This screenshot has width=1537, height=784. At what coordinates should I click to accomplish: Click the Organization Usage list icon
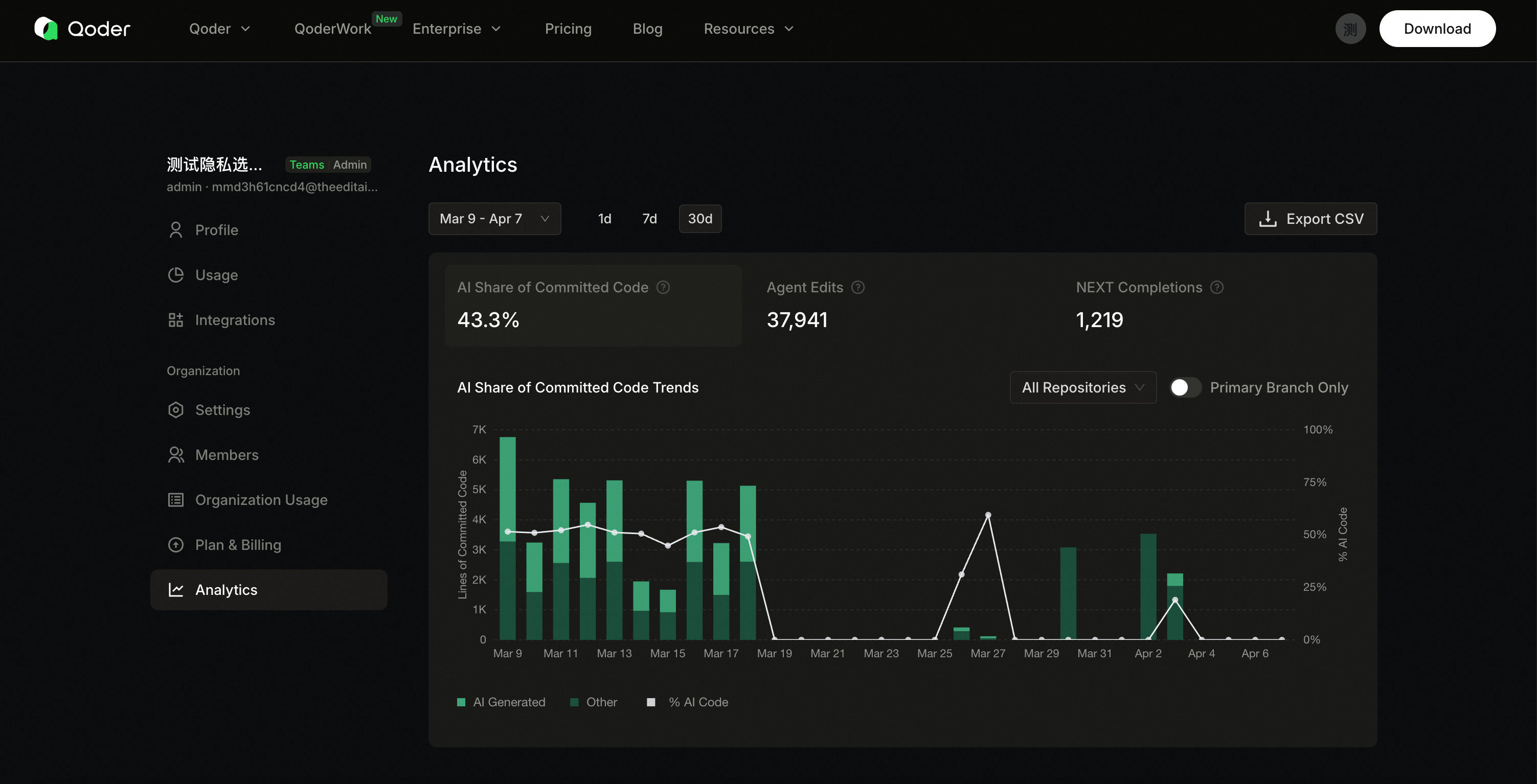pyautogui.click(x=175, y=500)
